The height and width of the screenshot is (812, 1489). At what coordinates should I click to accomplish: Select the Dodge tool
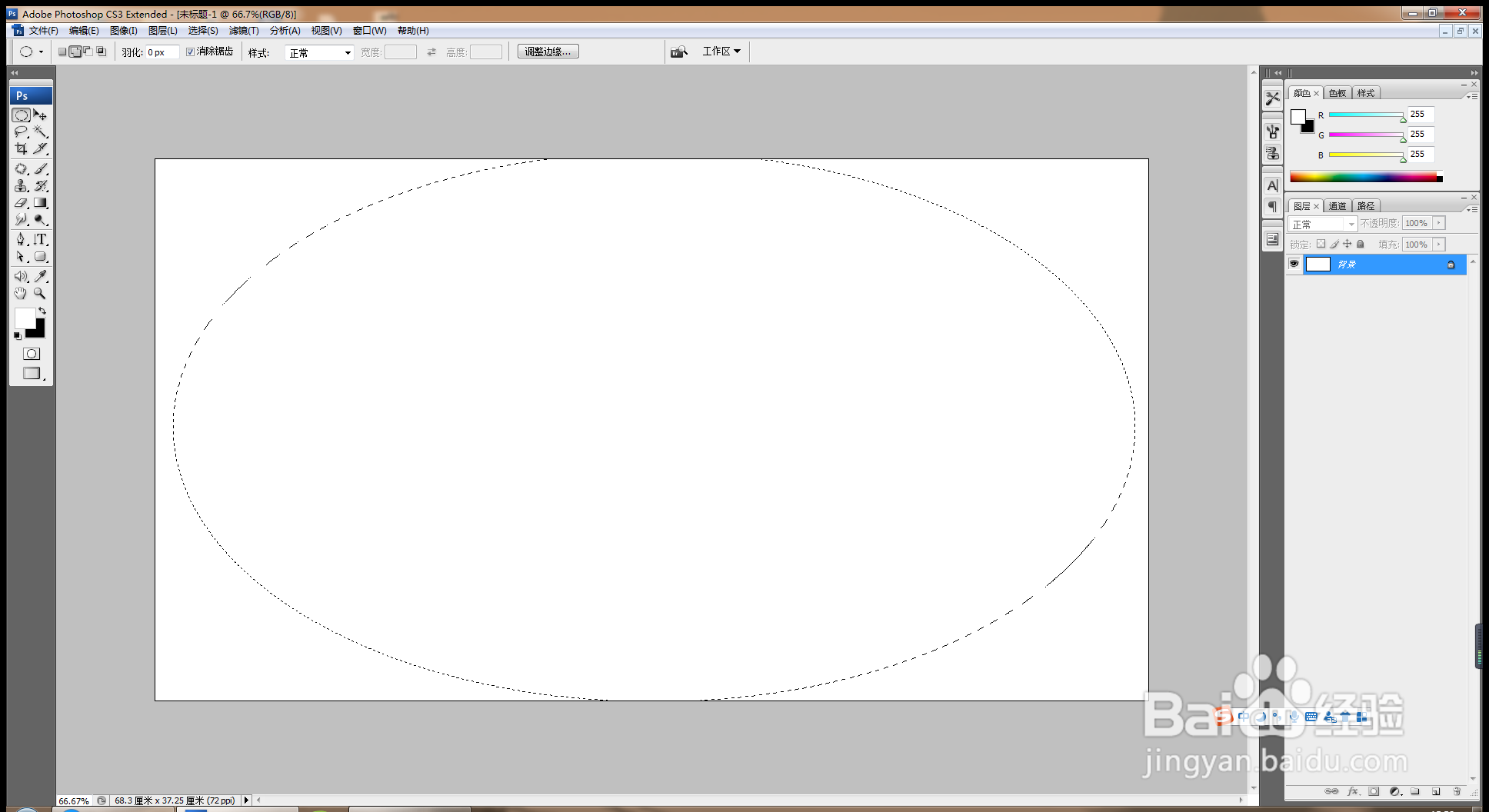(41, 220)
